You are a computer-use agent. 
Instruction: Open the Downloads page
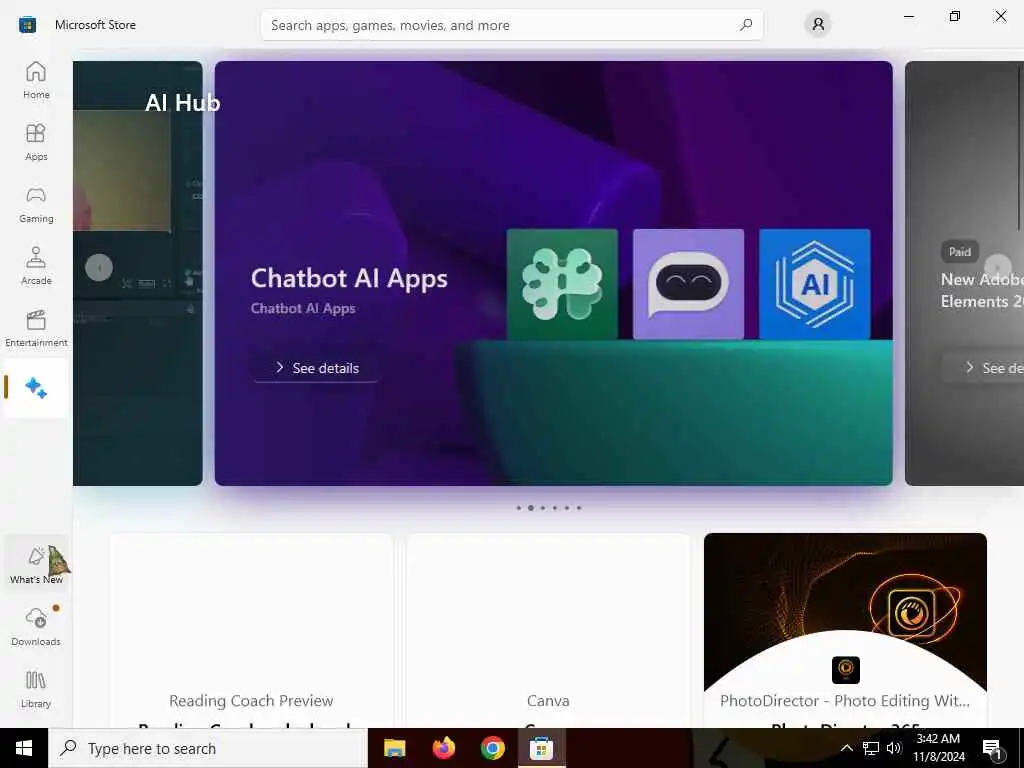tap(36, 627)
